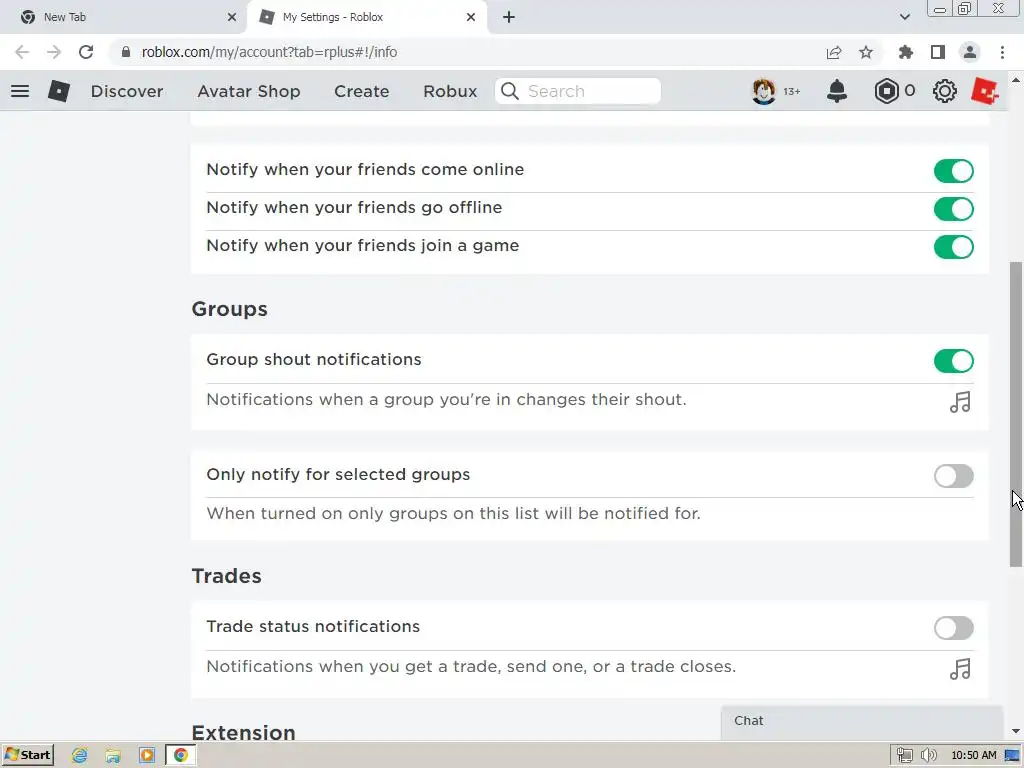
Task: Open the Robux page link
Action: pos(450,91)
